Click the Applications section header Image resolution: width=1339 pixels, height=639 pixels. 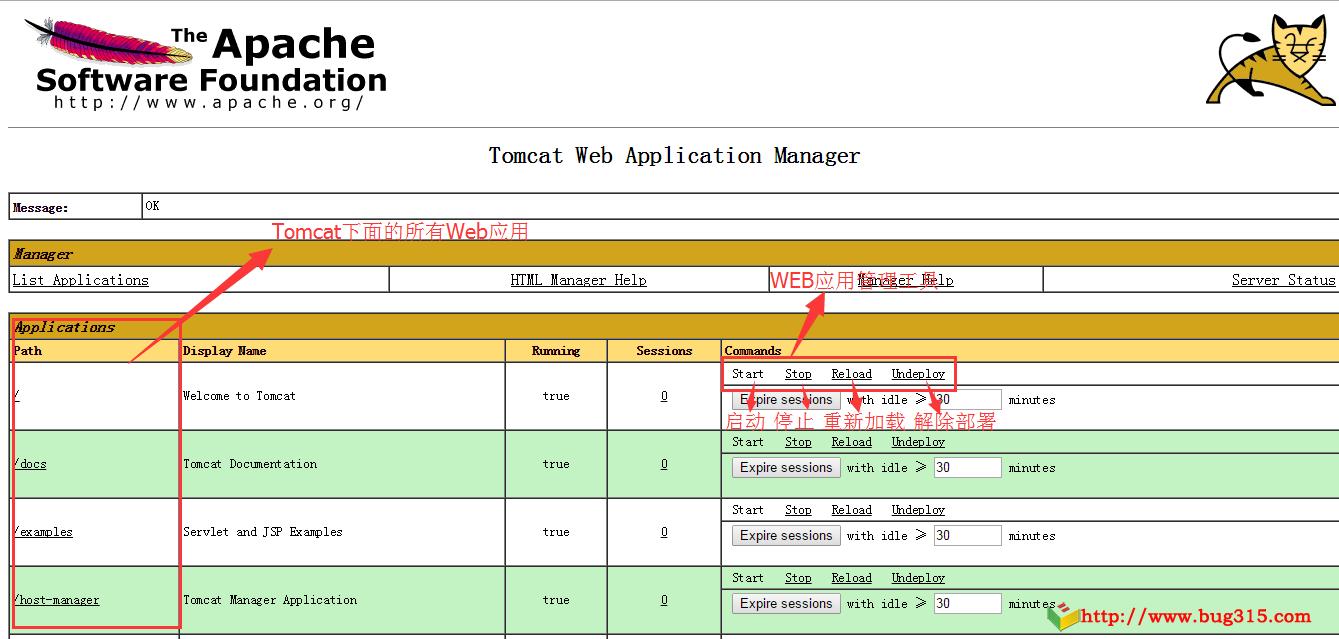click(x=64, y=327)
